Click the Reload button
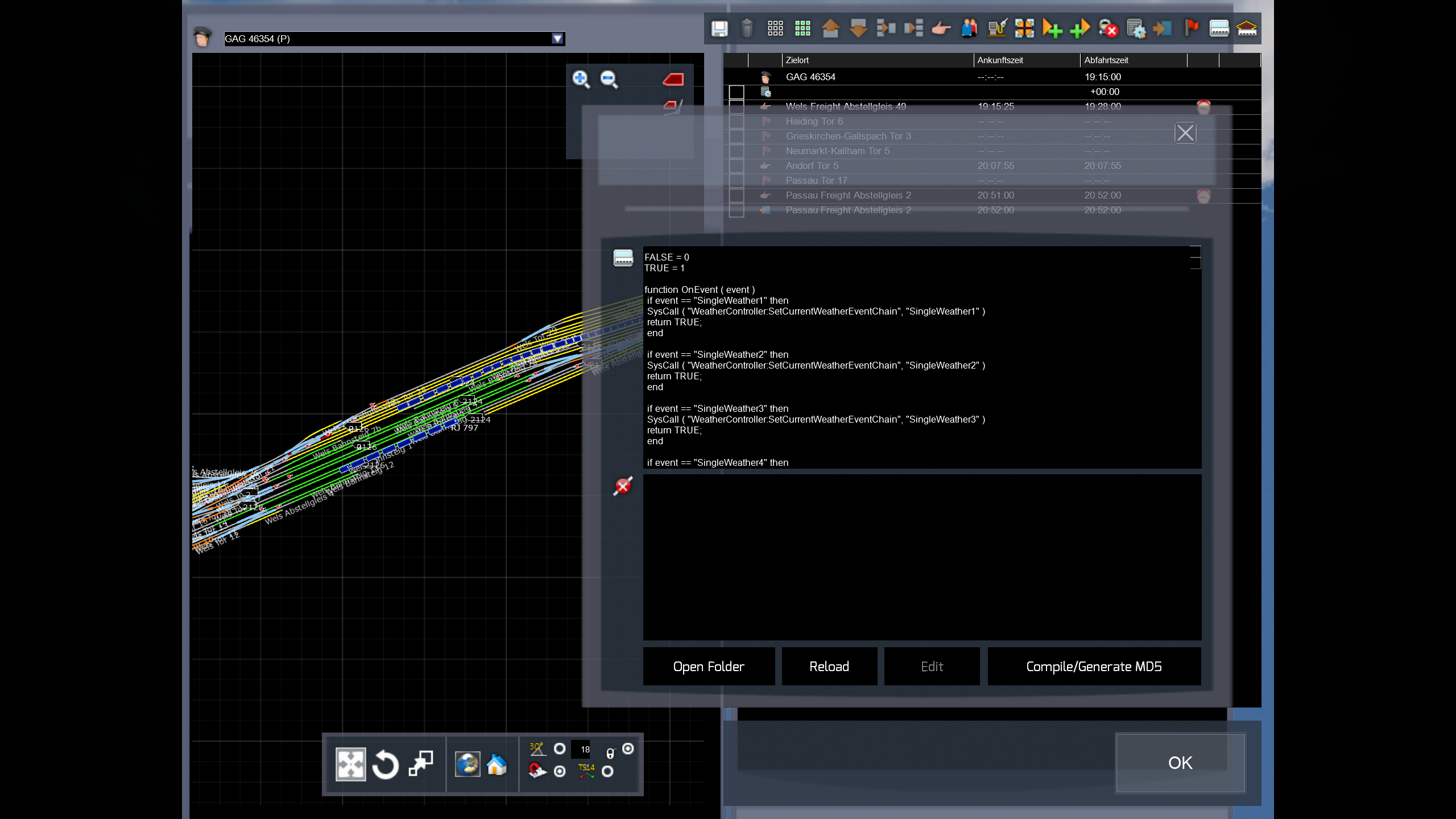Screen dimensions: 1456x819 (829, 667)
